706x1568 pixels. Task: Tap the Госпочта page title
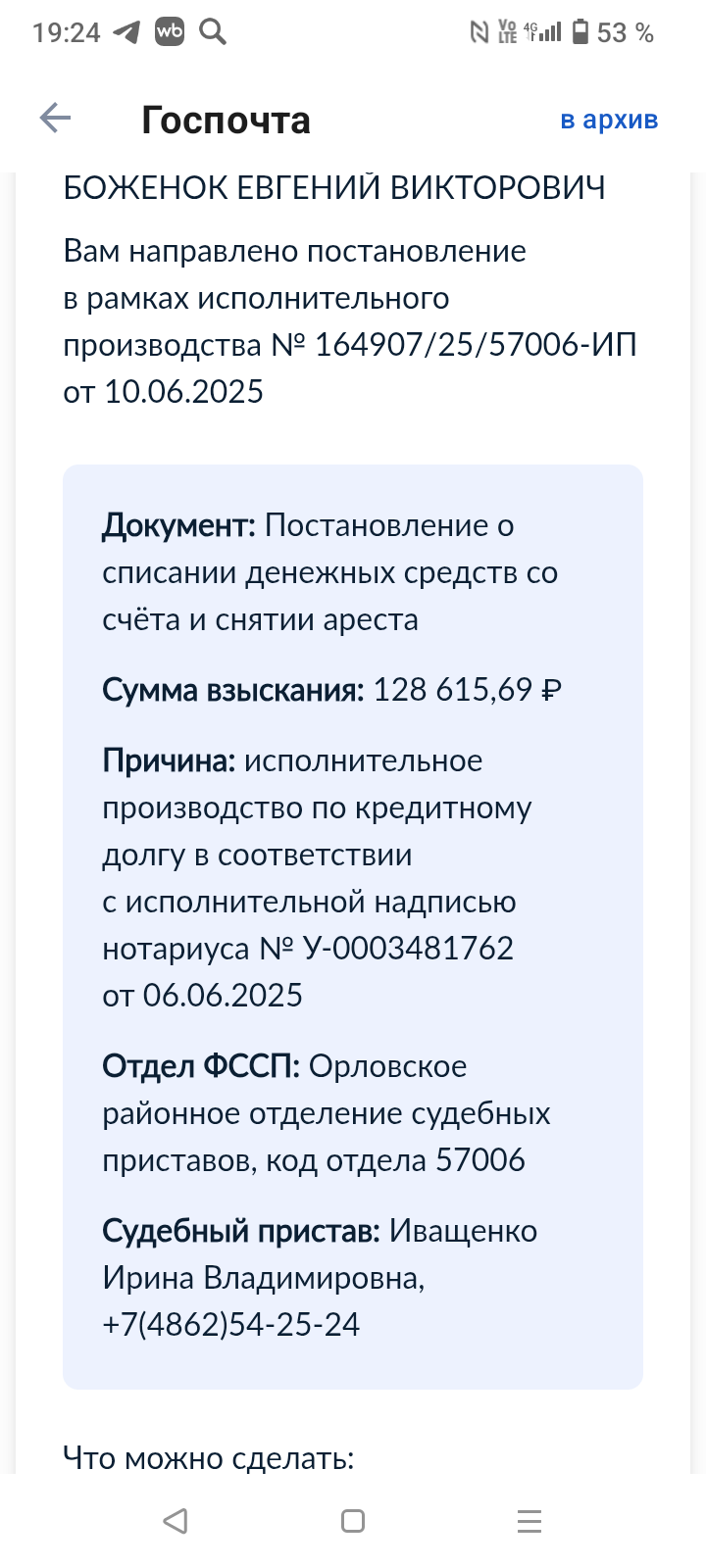pos(226,120)
